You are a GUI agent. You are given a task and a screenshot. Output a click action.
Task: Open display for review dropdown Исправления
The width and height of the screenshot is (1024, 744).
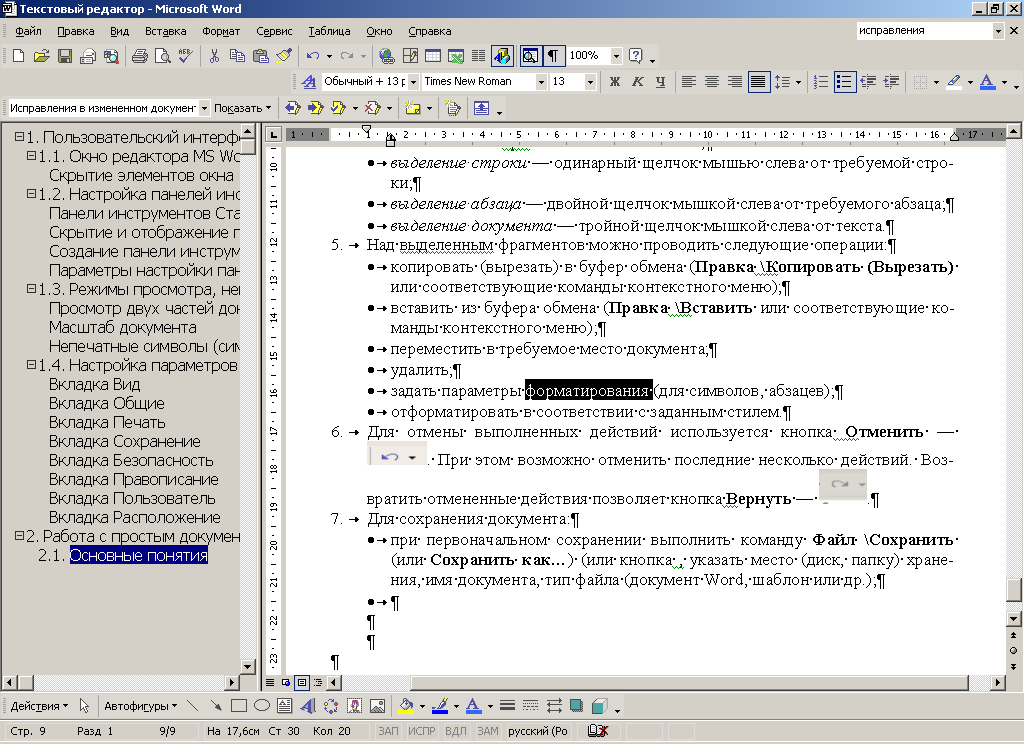pos(204,108)
